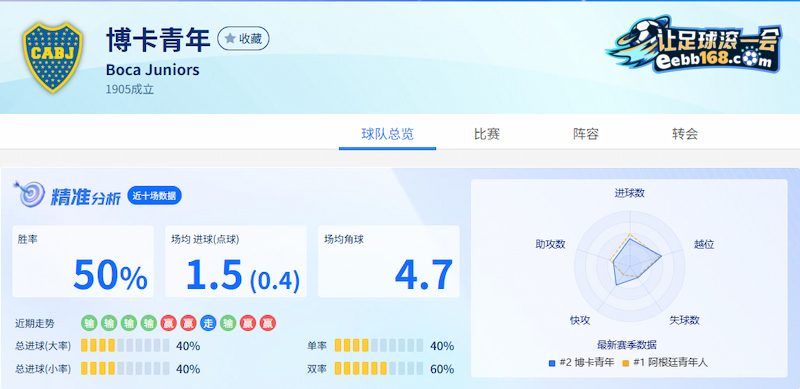Click the 胜率 50% stat card

[83, 261]
